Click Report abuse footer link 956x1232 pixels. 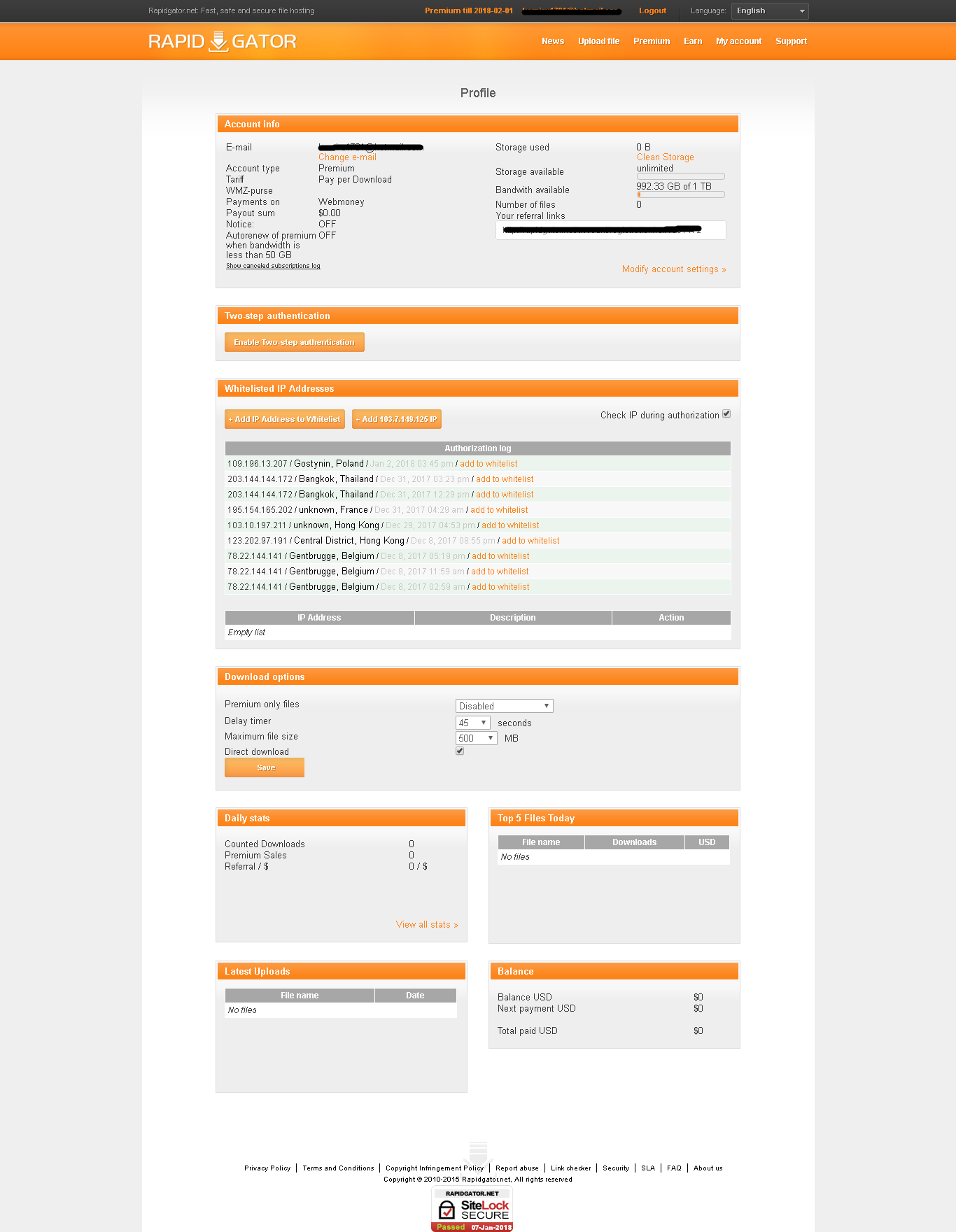[x=517, y=1168]
